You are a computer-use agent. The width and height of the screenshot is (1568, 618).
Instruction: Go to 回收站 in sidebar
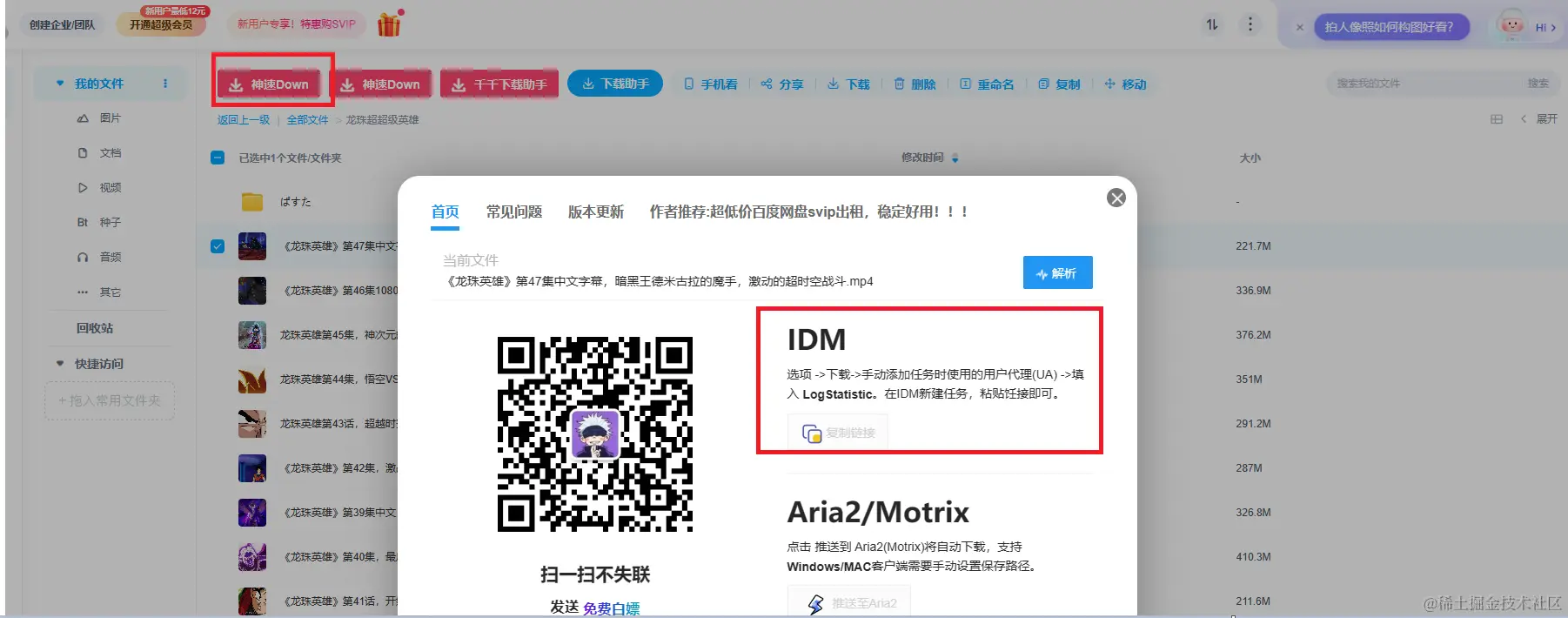(95, 328)
